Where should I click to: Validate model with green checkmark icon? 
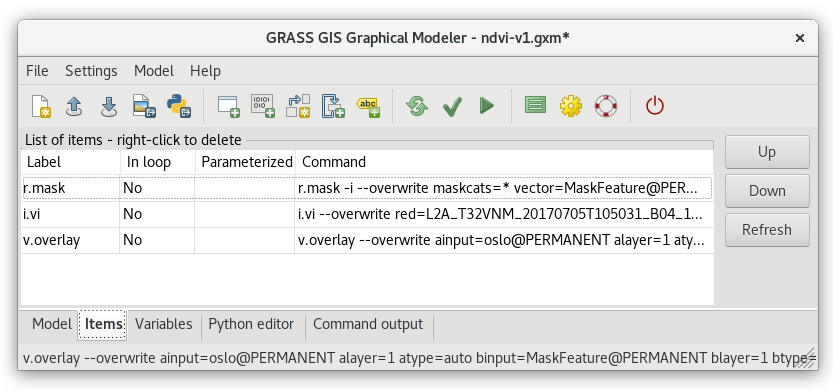[x=452, y=107]
